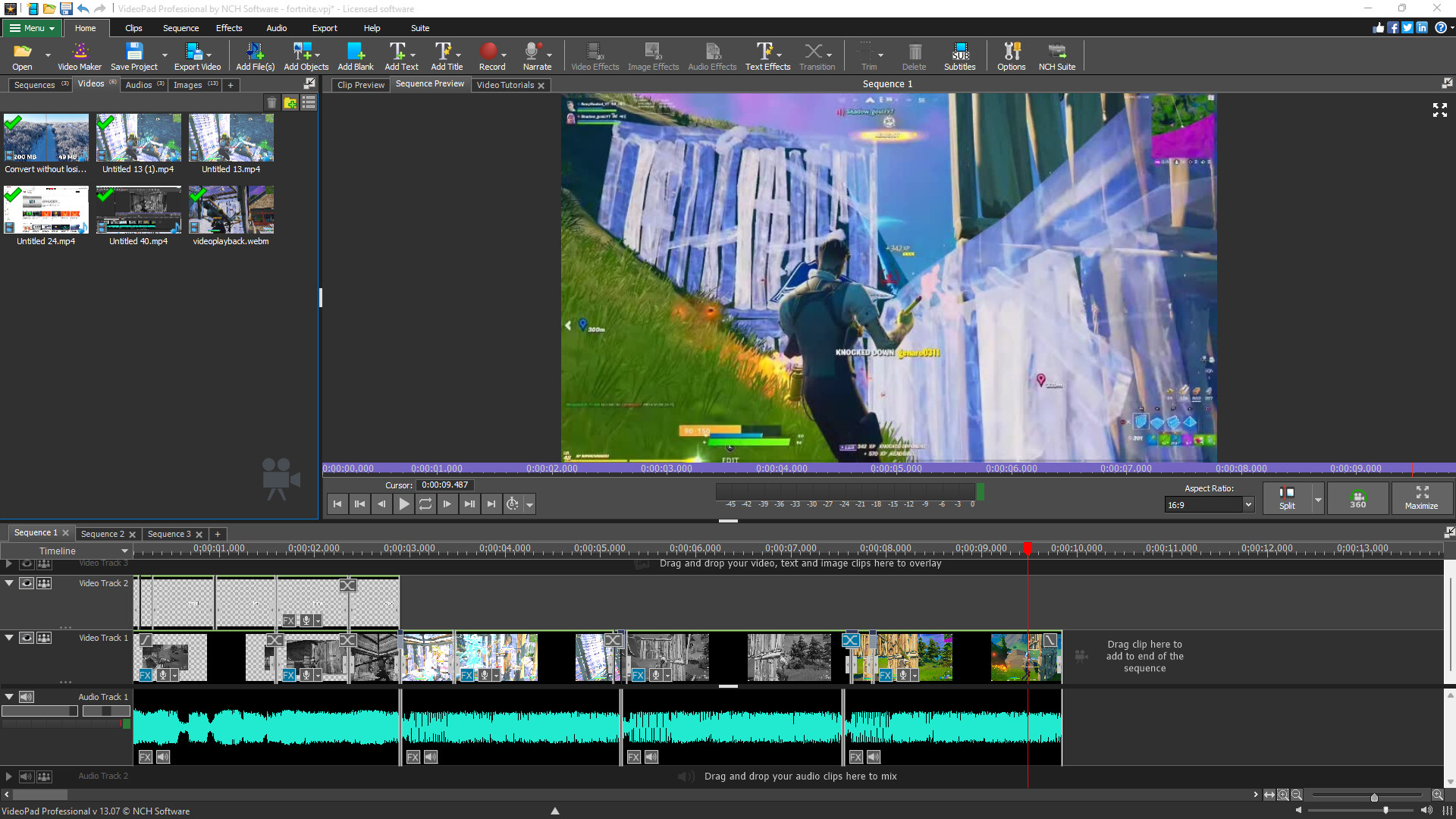This screenshot has height=819, width=1456.
Task: Select the Untitled 24.mp4 thumbnail
Action: pos(45,210)
